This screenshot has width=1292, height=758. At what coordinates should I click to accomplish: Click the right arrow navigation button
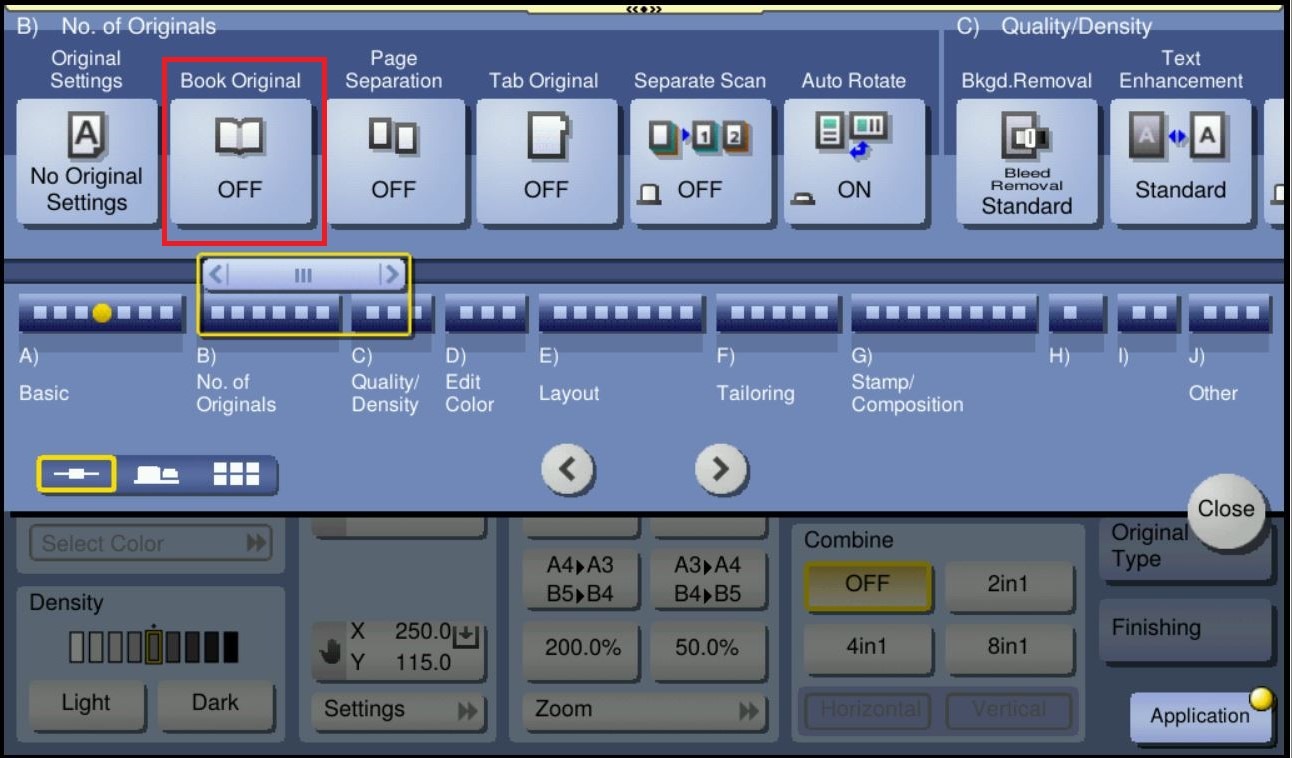721,469
